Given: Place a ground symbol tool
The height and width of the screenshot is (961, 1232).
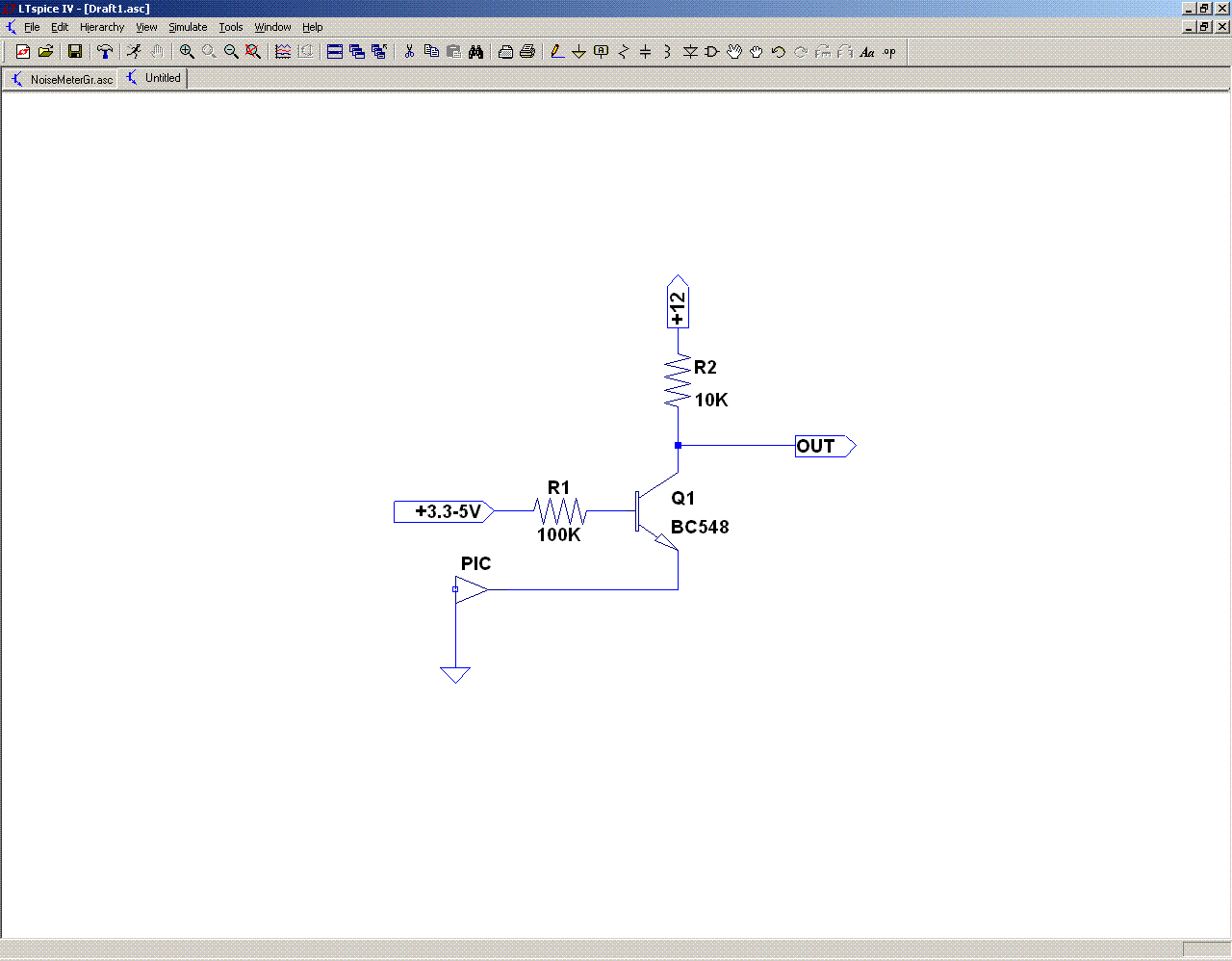Looking at the screenshot, I should click(x=578, y=52).
